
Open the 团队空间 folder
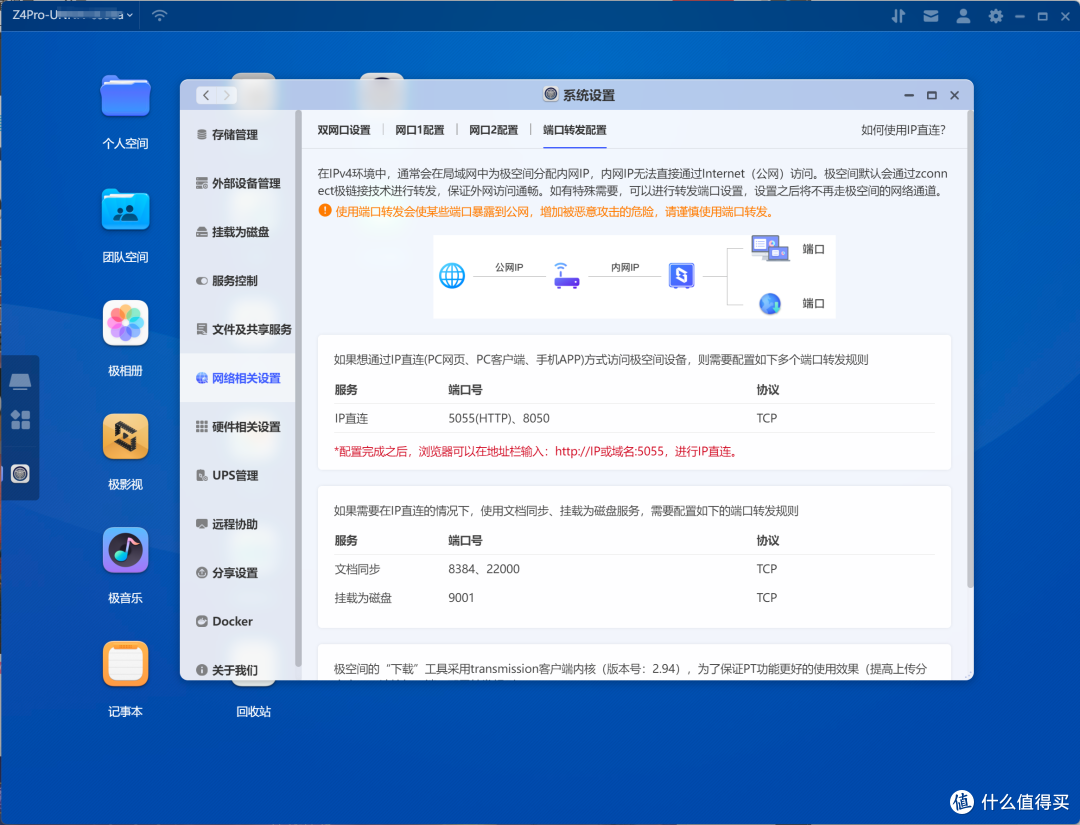(125, 210)
